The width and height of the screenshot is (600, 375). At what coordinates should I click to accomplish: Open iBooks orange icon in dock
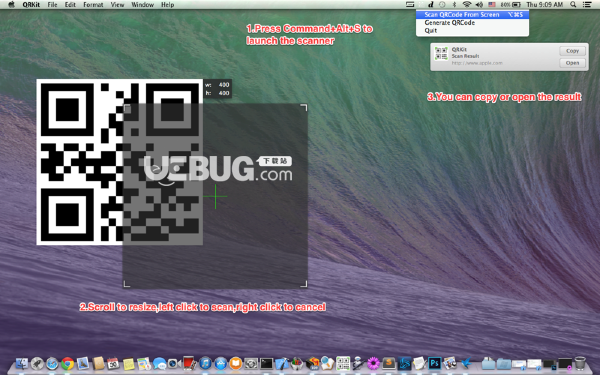tap(236, 364)
